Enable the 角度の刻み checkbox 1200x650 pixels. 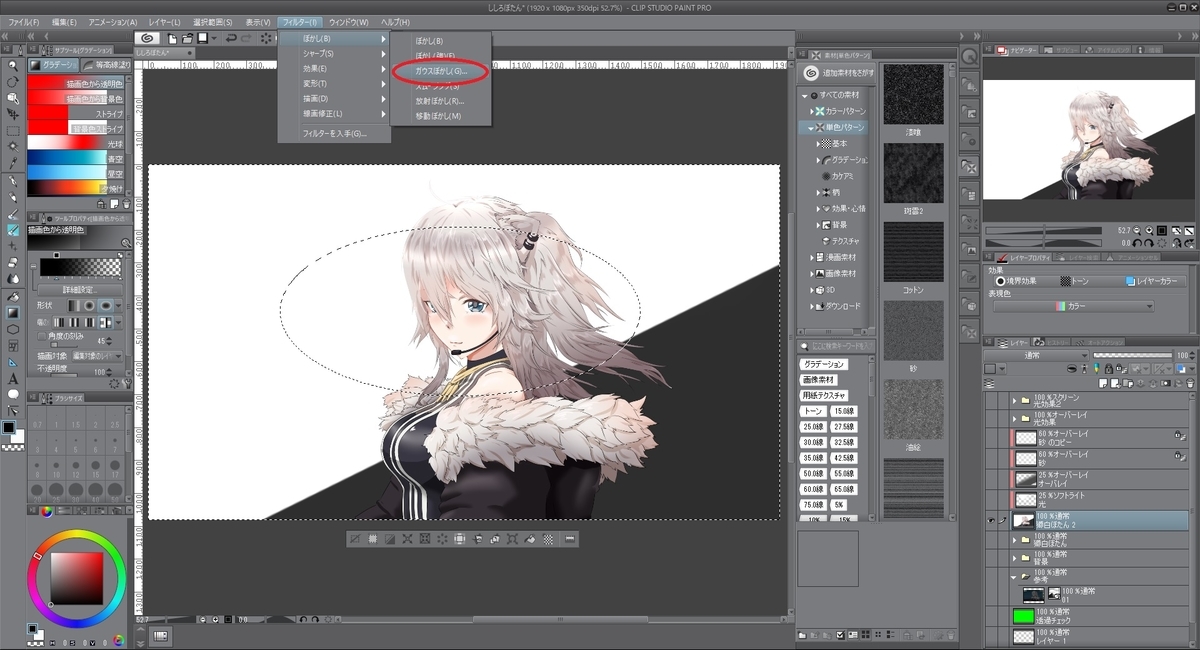tap(41, 336)
